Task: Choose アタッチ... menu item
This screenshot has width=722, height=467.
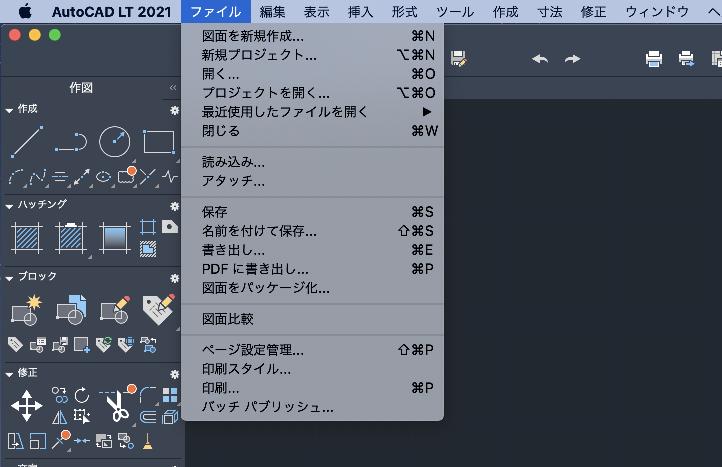Action: pyautogui.click(x=313, y=181)
